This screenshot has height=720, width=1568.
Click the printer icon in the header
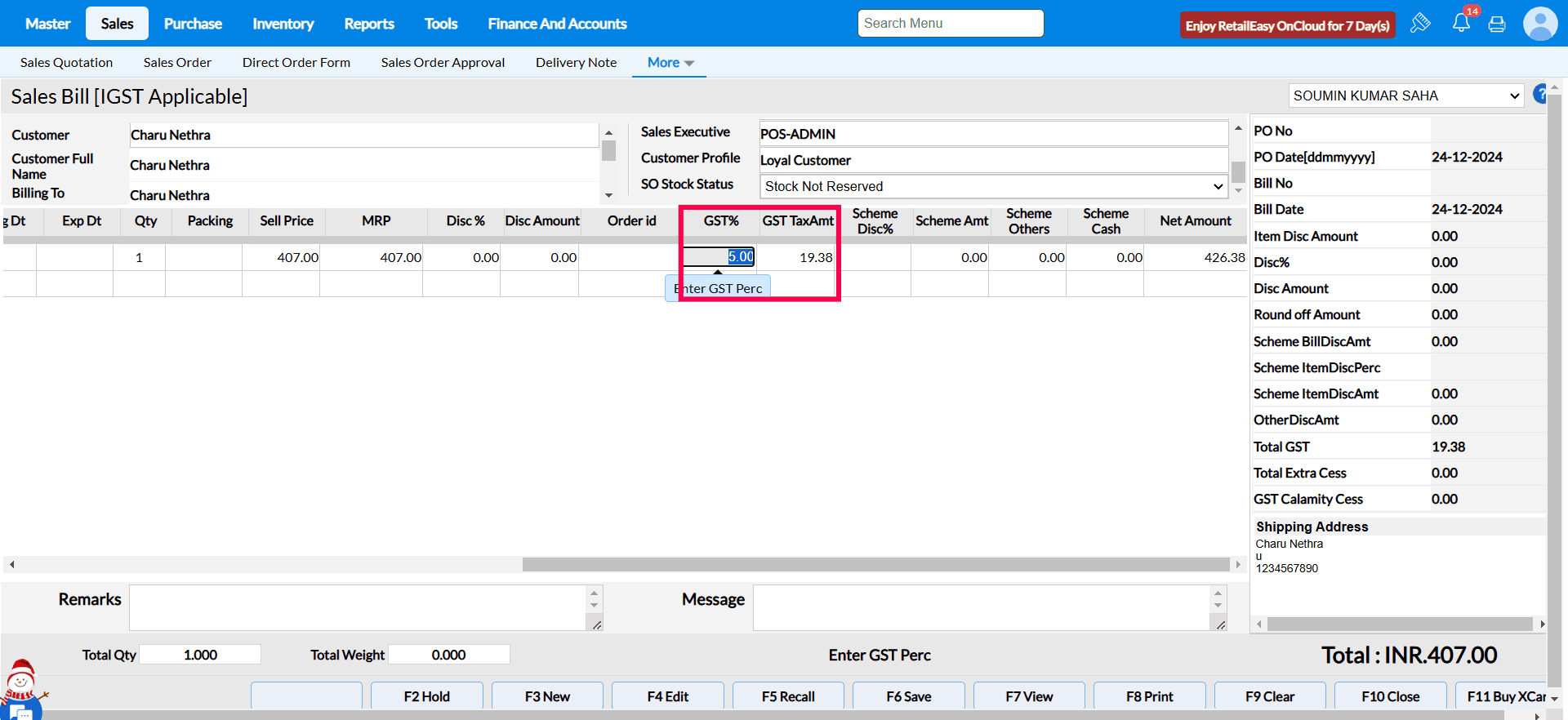pyautogui.click(x=1497, y=24)
